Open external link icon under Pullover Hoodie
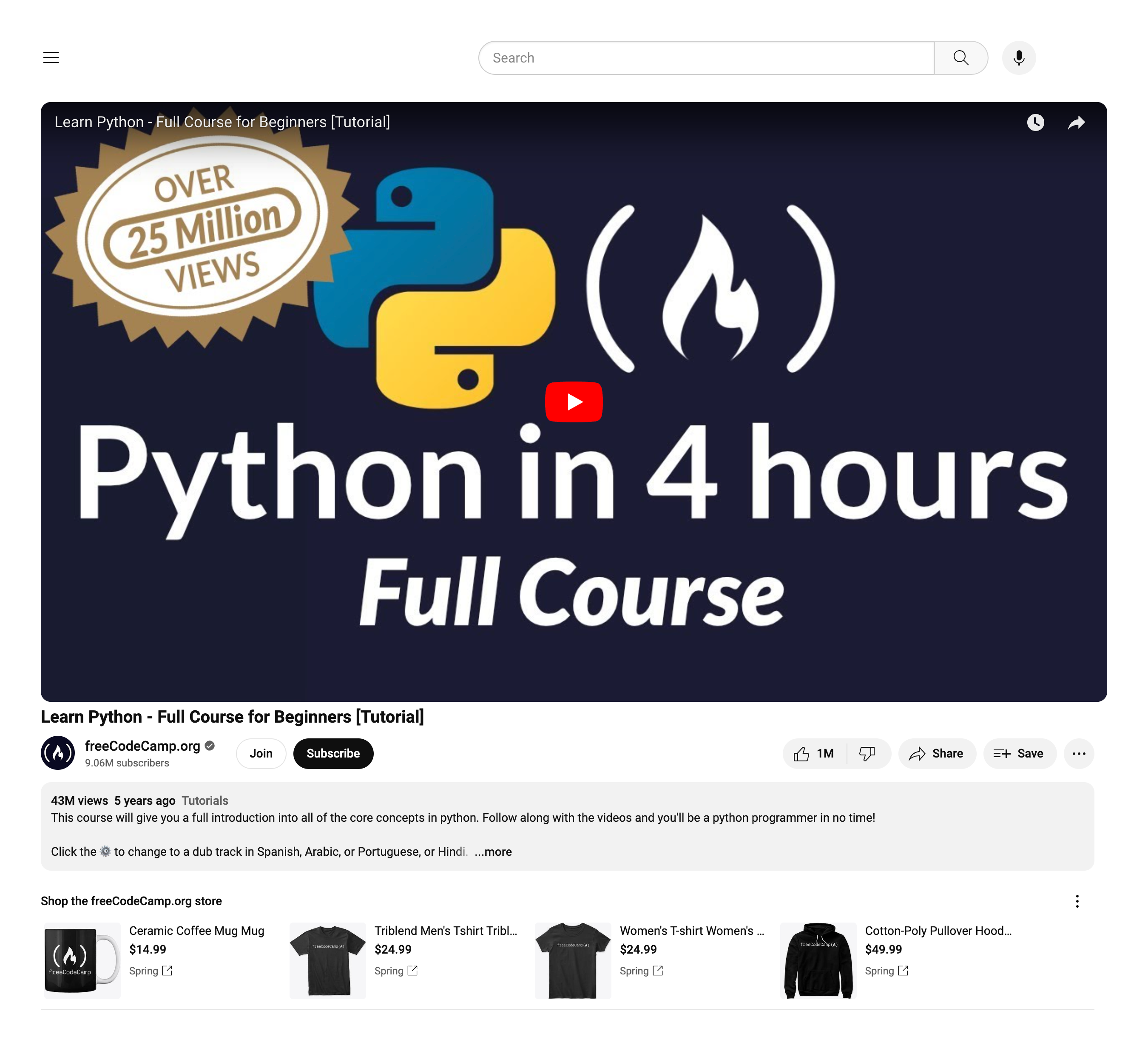The height and width of the screenshot is (1051, 1148). point(903,970)
